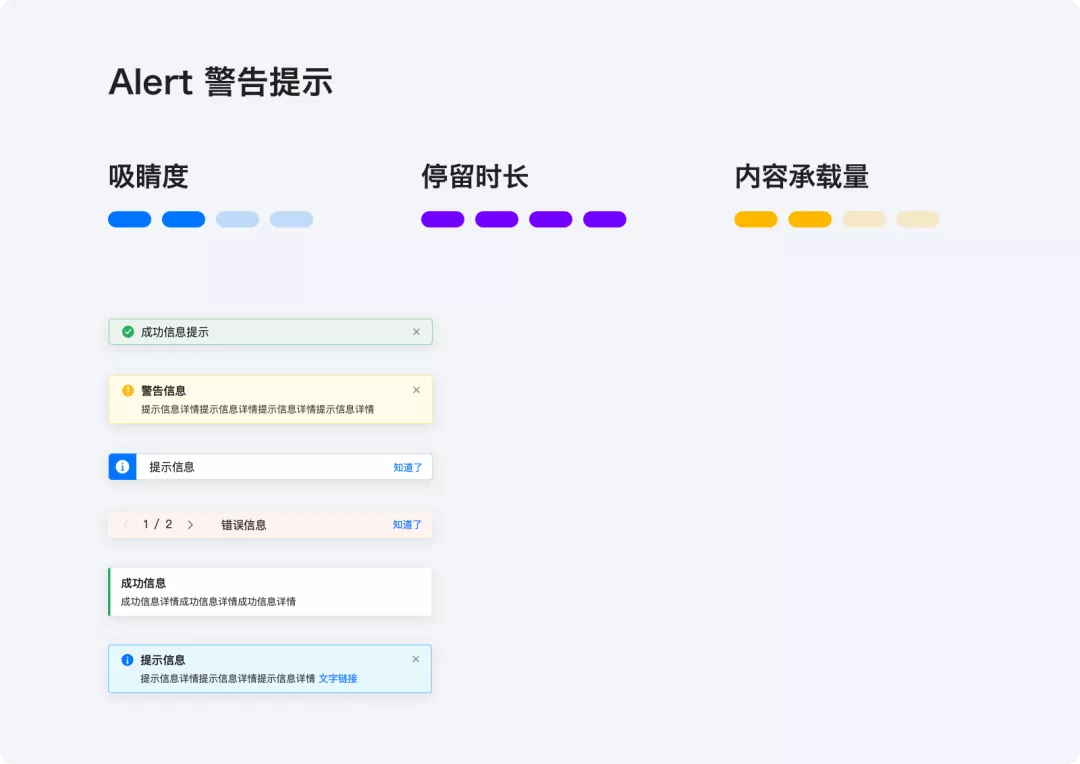The width and height of the screenshot is (1080, 764).
Task: Click the last pale pill under 内容承载量
Action: [x=917, y=219]
